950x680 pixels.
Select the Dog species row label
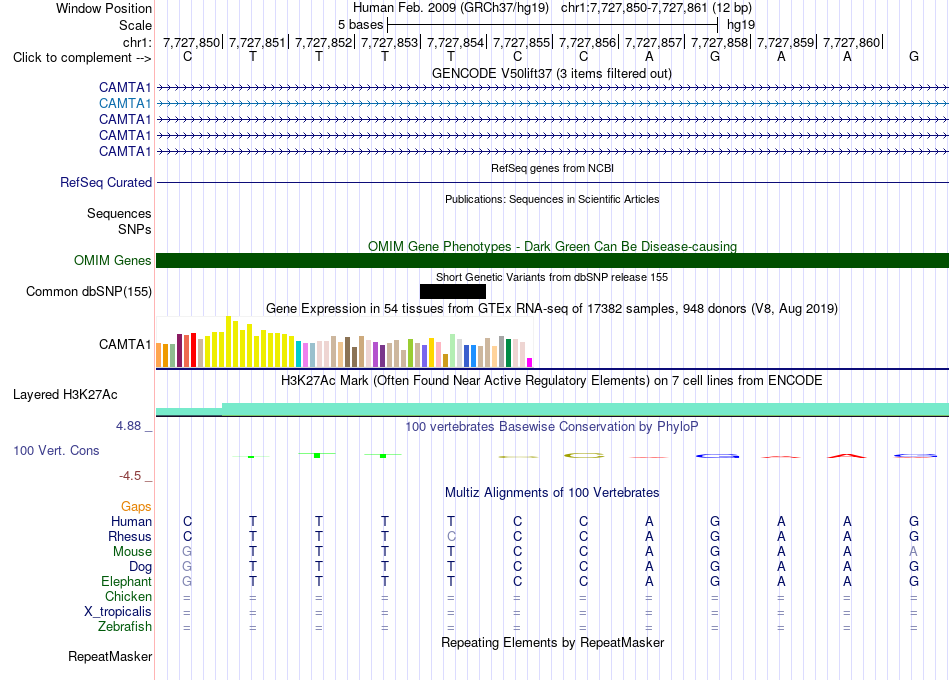[141, 567]
